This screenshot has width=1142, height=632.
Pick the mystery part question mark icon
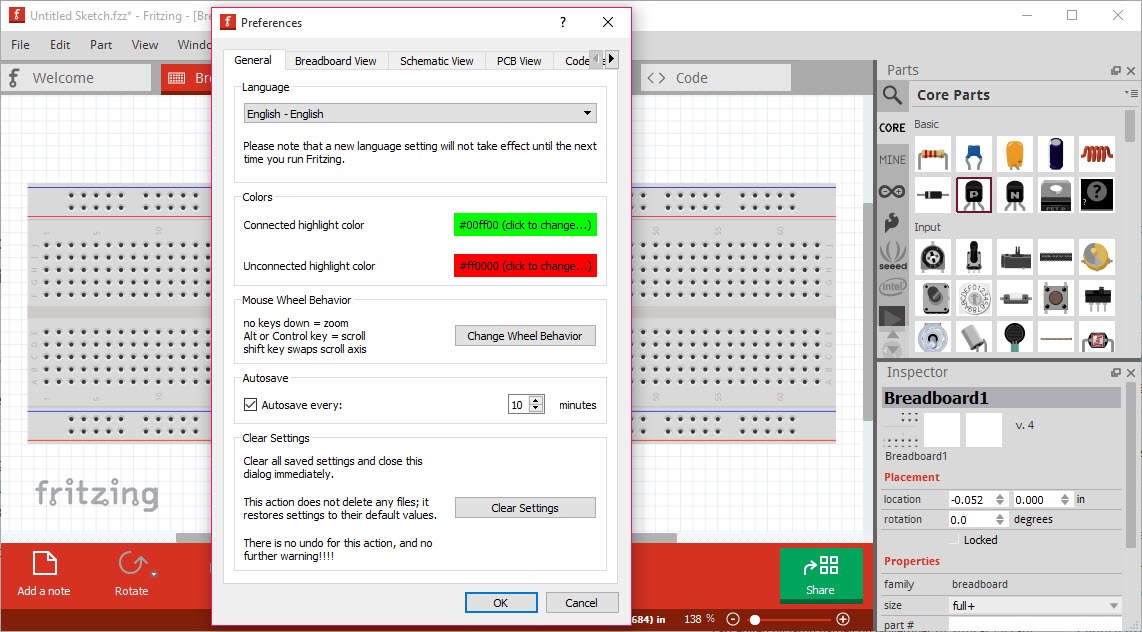coord(1097,194)
